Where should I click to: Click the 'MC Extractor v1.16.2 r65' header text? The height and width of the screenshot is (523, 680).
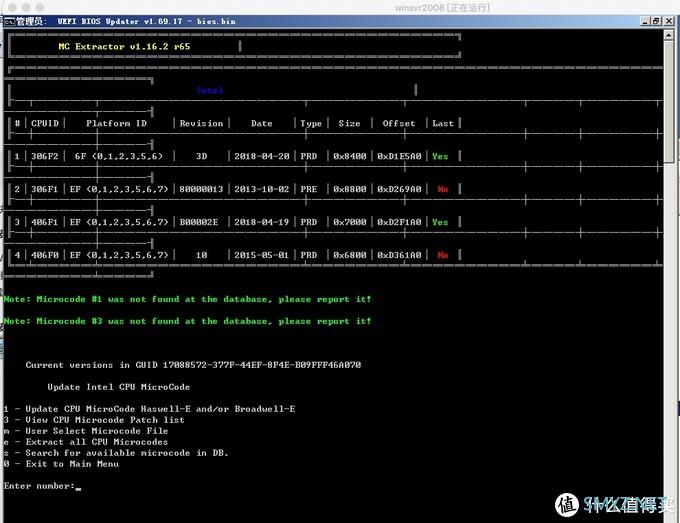(124, 46)
